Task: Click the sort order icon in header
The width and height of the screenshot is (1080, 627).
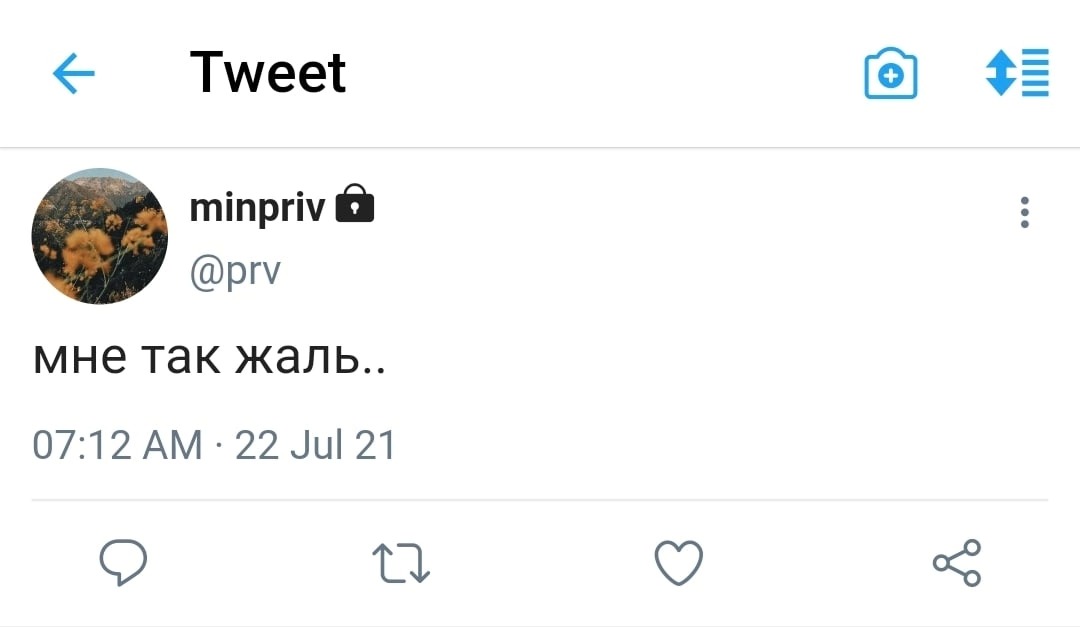Action: pyautogui.click(x=1017, y=73)
